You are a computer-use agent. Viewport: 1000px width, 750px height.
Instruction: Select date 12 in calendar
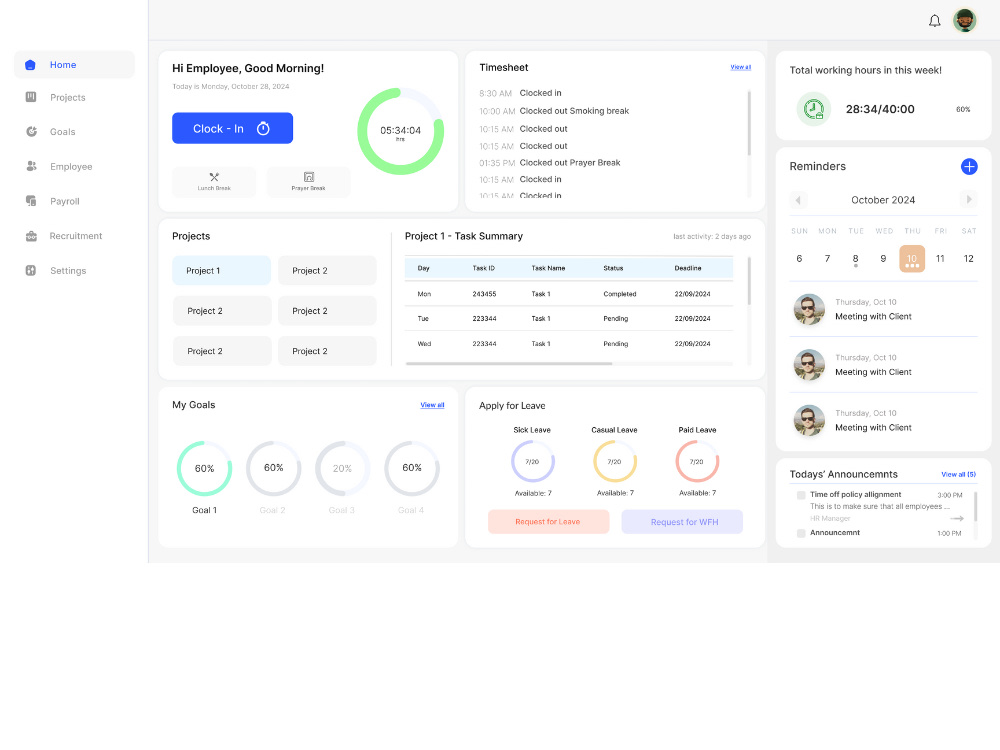(968, 258)
